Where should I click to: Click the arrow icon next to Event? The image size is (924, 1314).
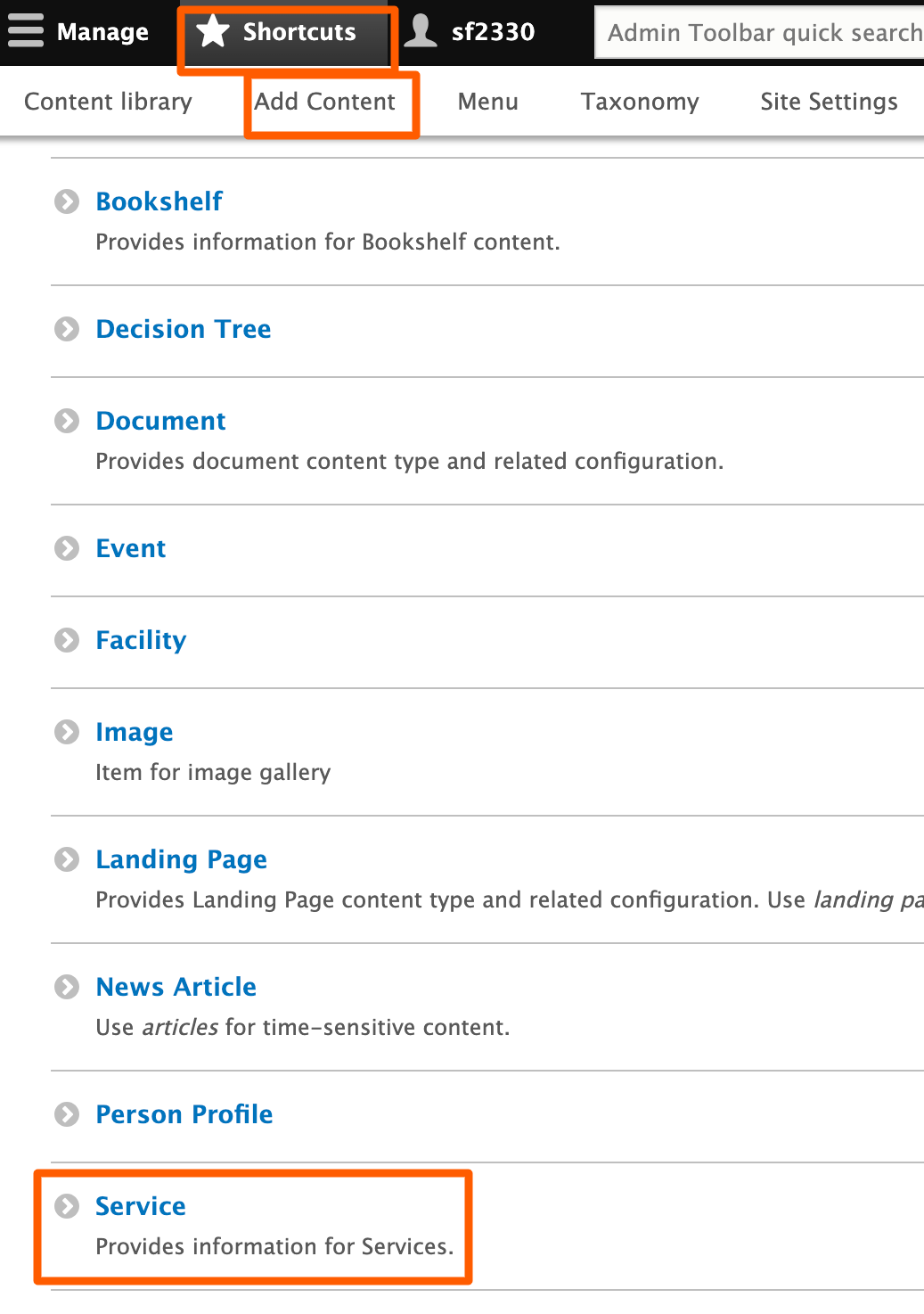click(x=67, y=548)
